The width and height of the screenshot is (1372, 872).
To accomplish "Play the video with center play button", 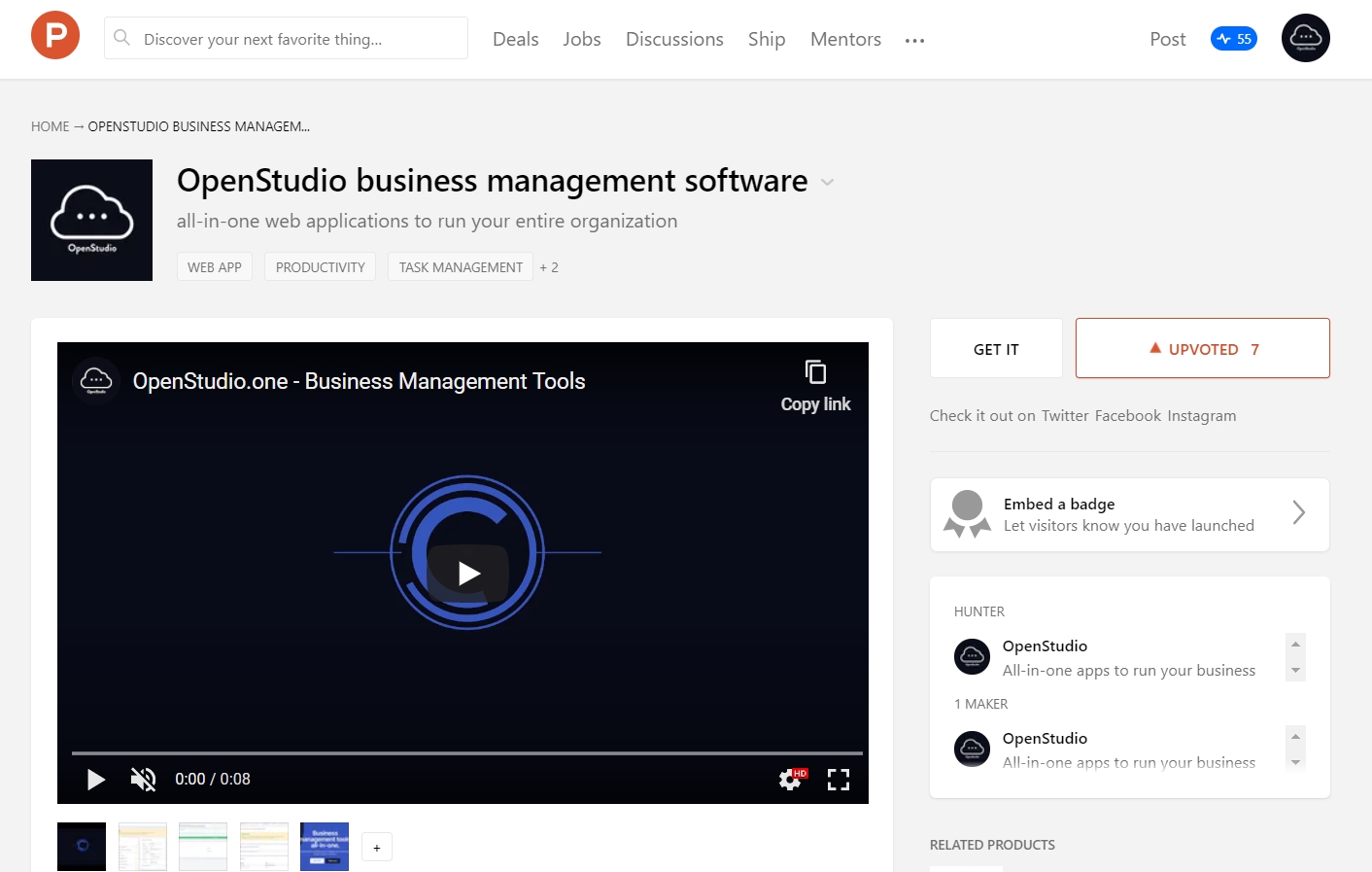I will (468, 574).
